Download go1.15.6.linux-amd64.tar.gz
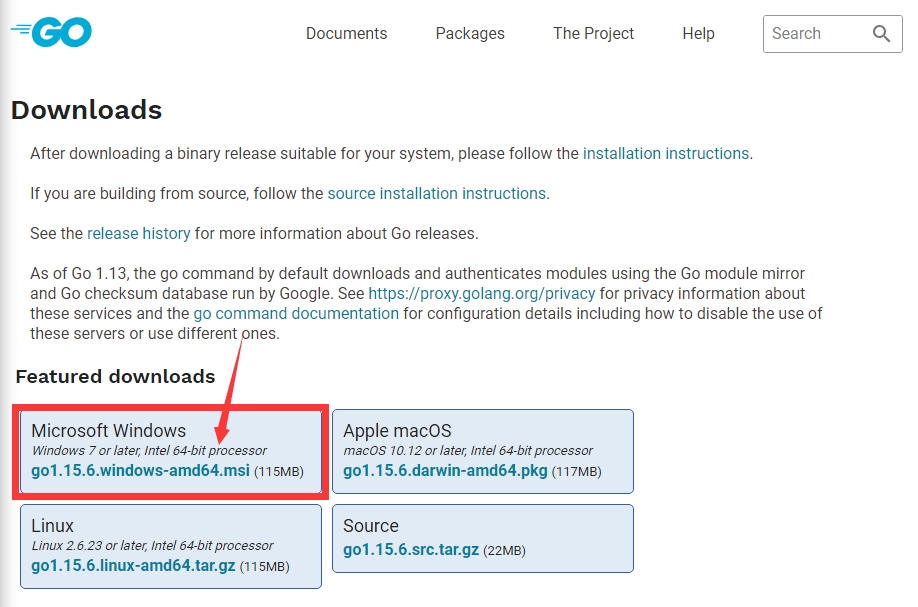The width and height of the screenshot is (918, 607). [x=133, y=566]
